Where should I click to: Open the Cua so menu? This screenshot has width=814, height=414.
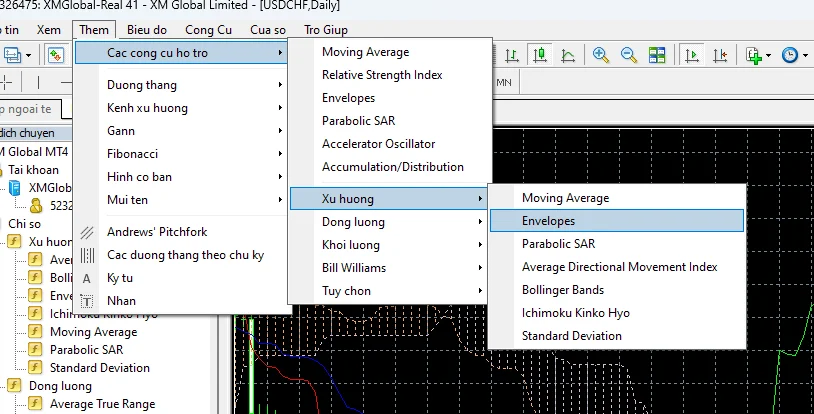(x=268, y=30)
